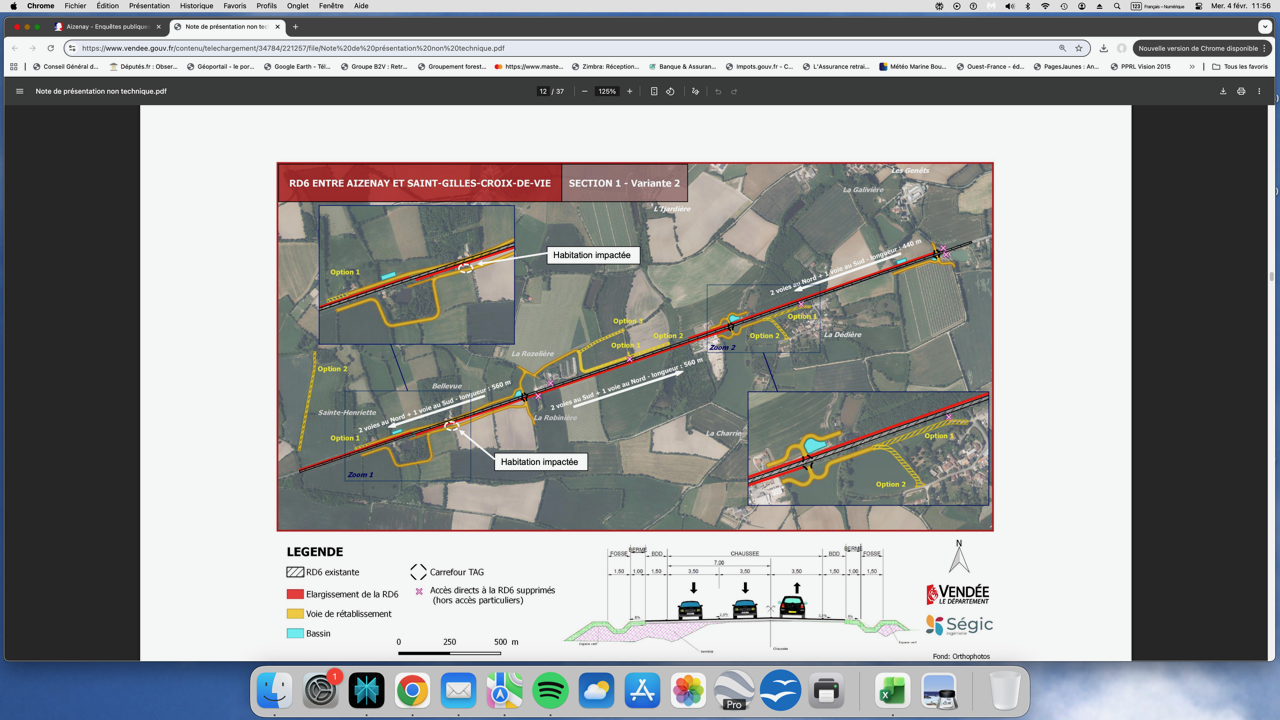Image resolution: width=1280 pixels, height=720 pixels.
Task: Click the PDF page number field
Action: click(x=543, y=91)
